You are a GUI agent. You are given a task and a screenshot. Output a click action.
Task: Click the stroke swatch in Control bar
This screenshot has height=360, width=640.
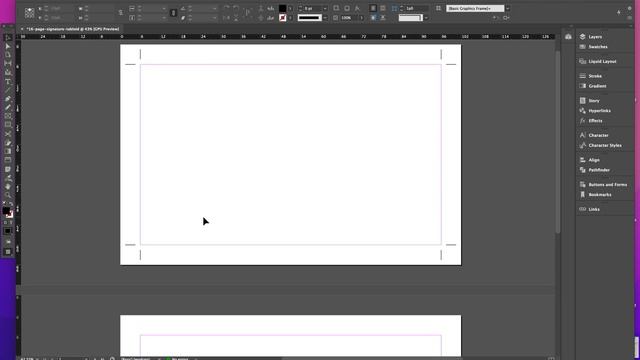(282, 18)
